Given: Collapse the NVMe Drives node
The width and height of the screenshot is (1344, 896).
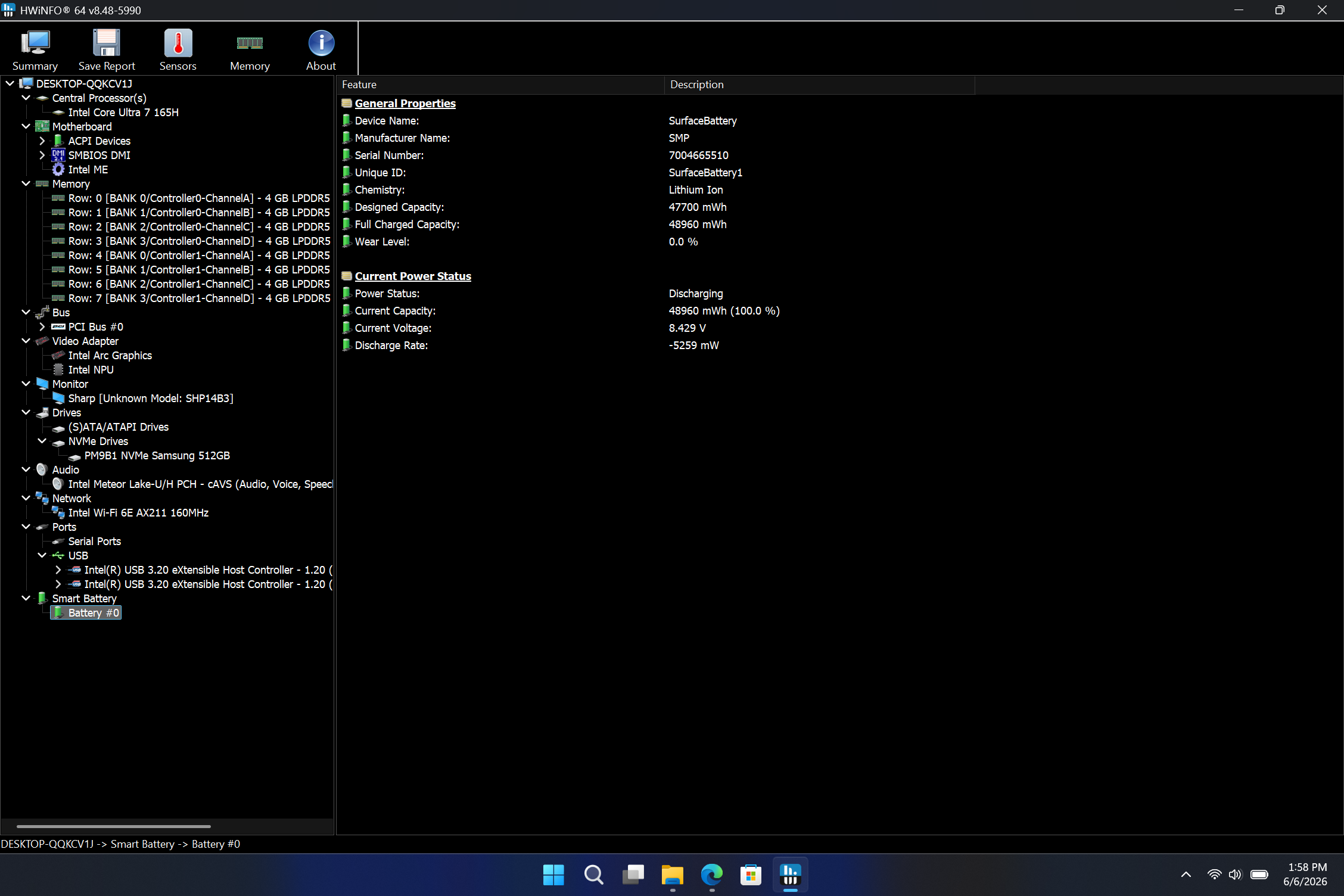Looking at the screenshot, I should coord(42,441).
